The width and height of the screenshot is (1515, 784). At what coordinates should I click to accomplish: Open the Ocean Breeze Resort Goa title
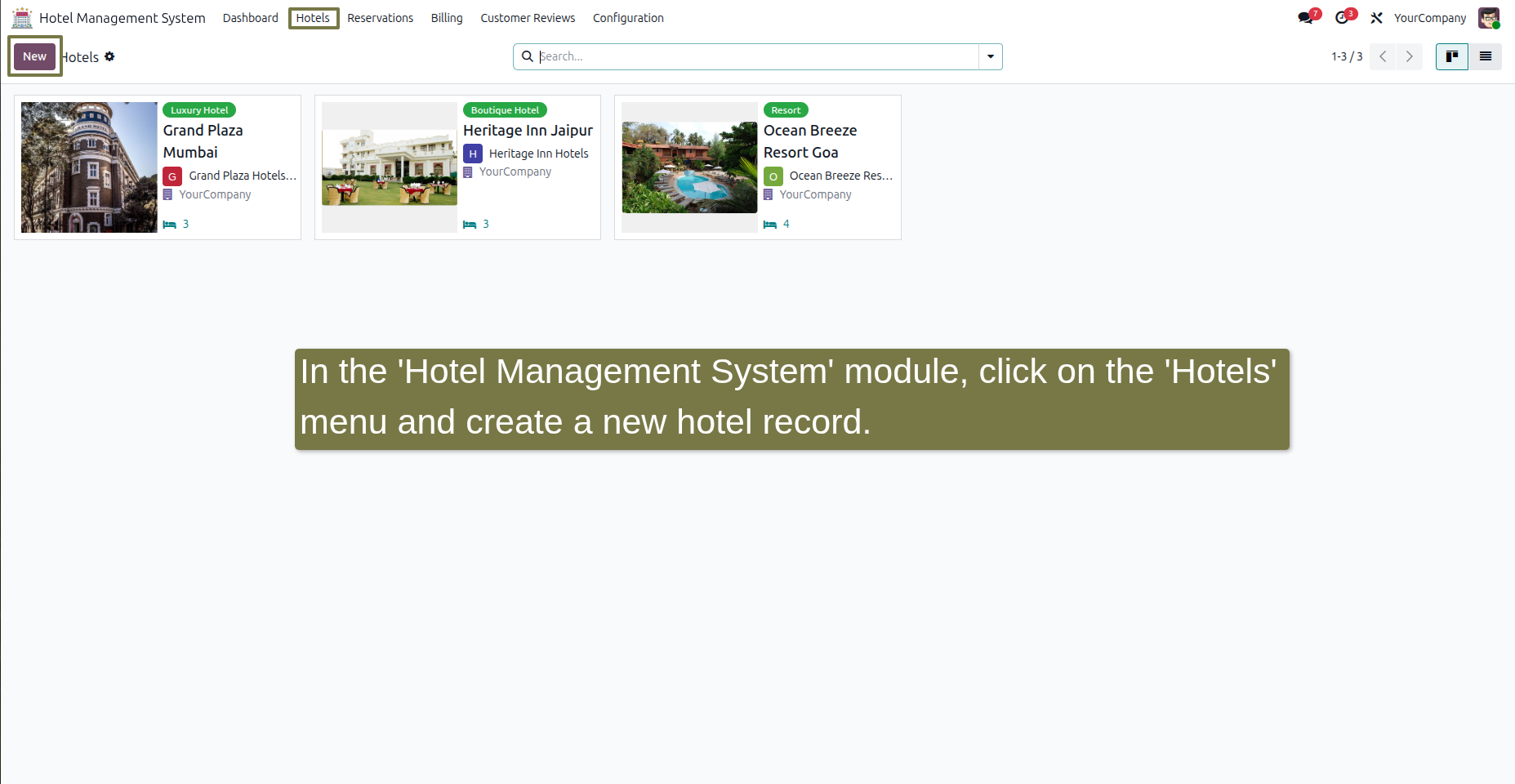[x=810, y=141]
